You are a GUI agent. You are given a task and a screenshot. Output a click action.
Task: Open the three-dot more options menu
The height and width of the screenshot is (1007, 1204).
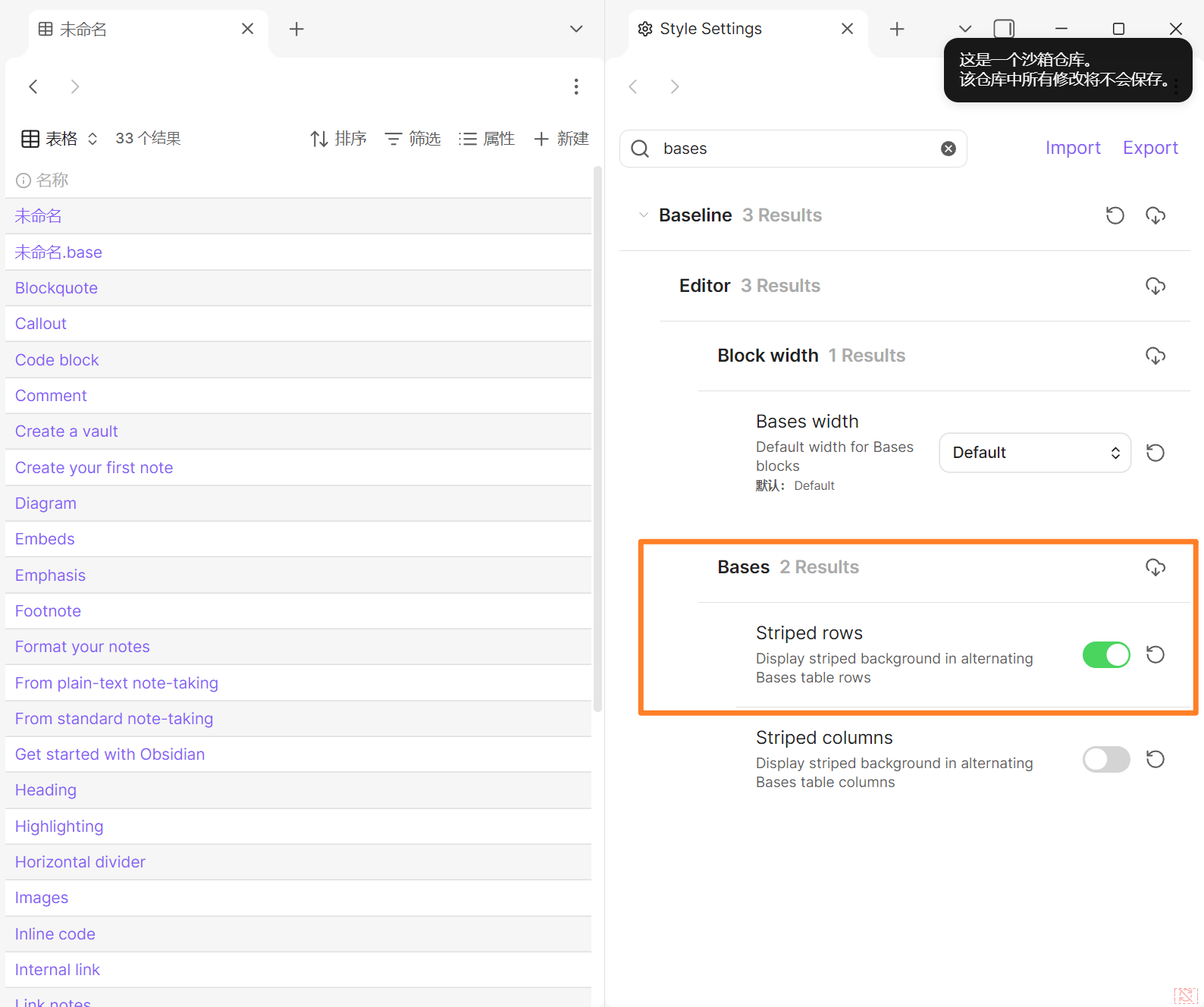(x=576, y=86)
